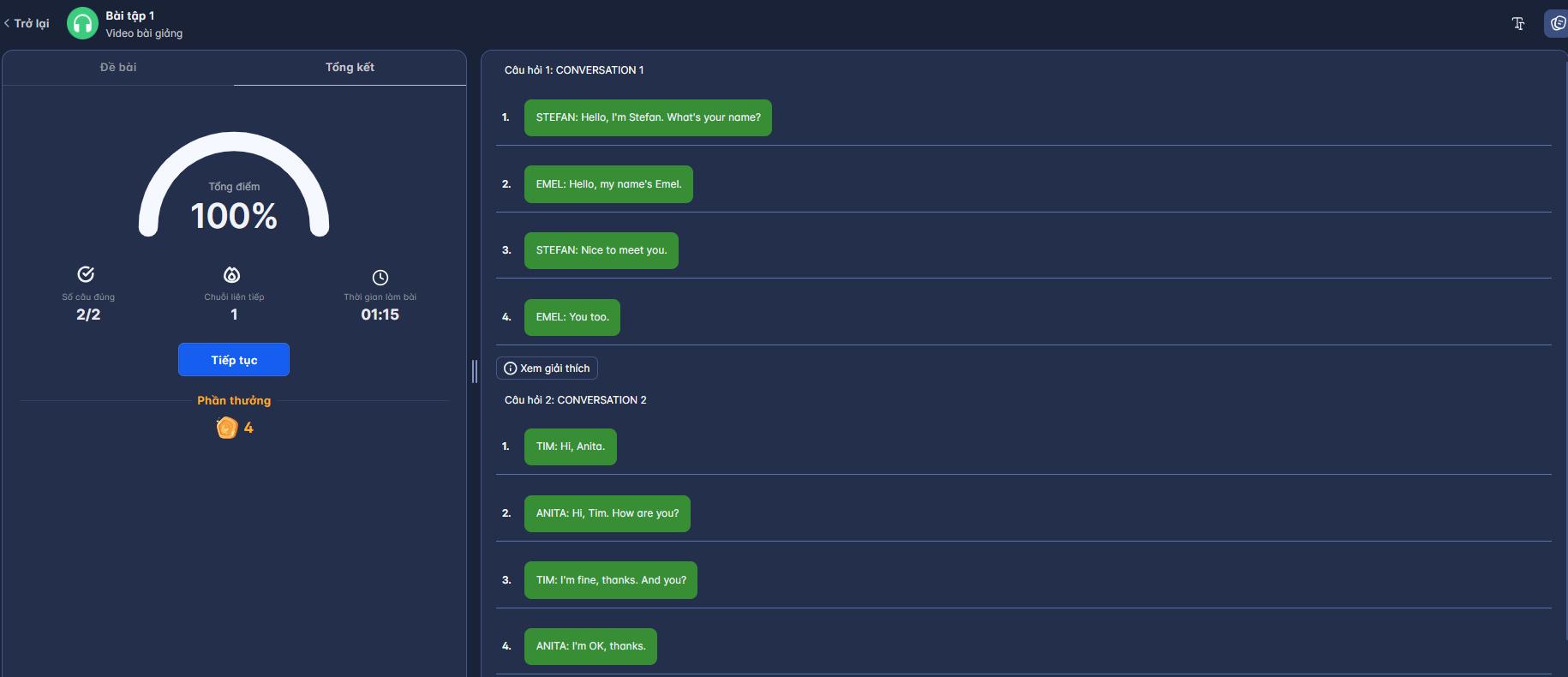Click the 100% score gauge
Screen dimensions: 1568x677
click(234, 184)
